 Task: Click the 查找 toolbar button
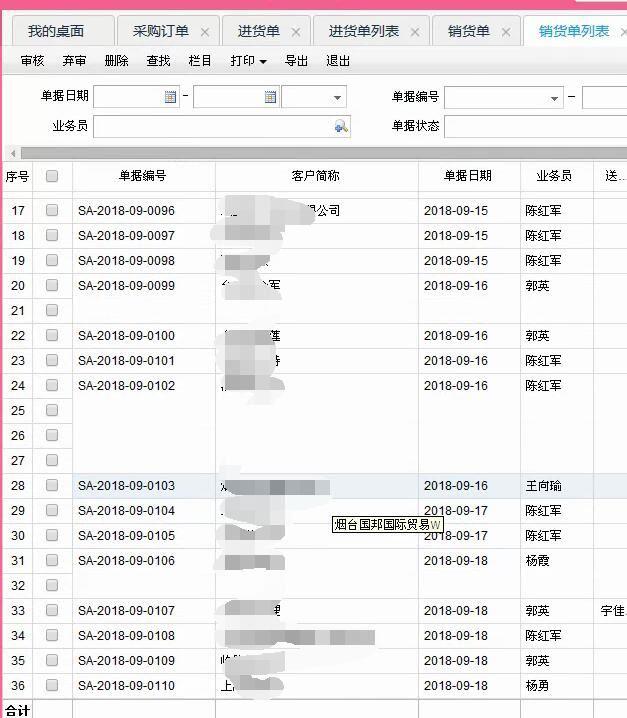click(x=158, y=61)
